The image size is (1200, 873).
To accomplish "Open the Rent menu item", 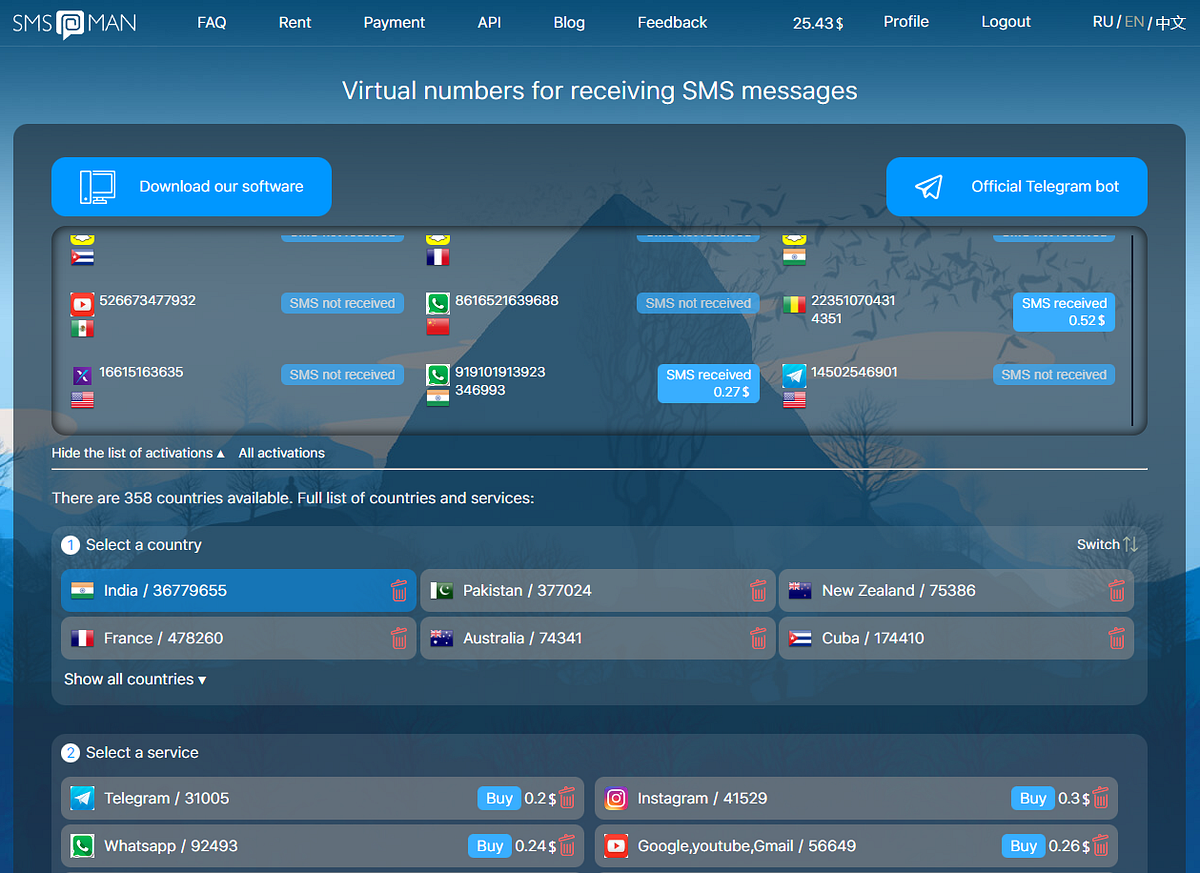I will [295, 22].
